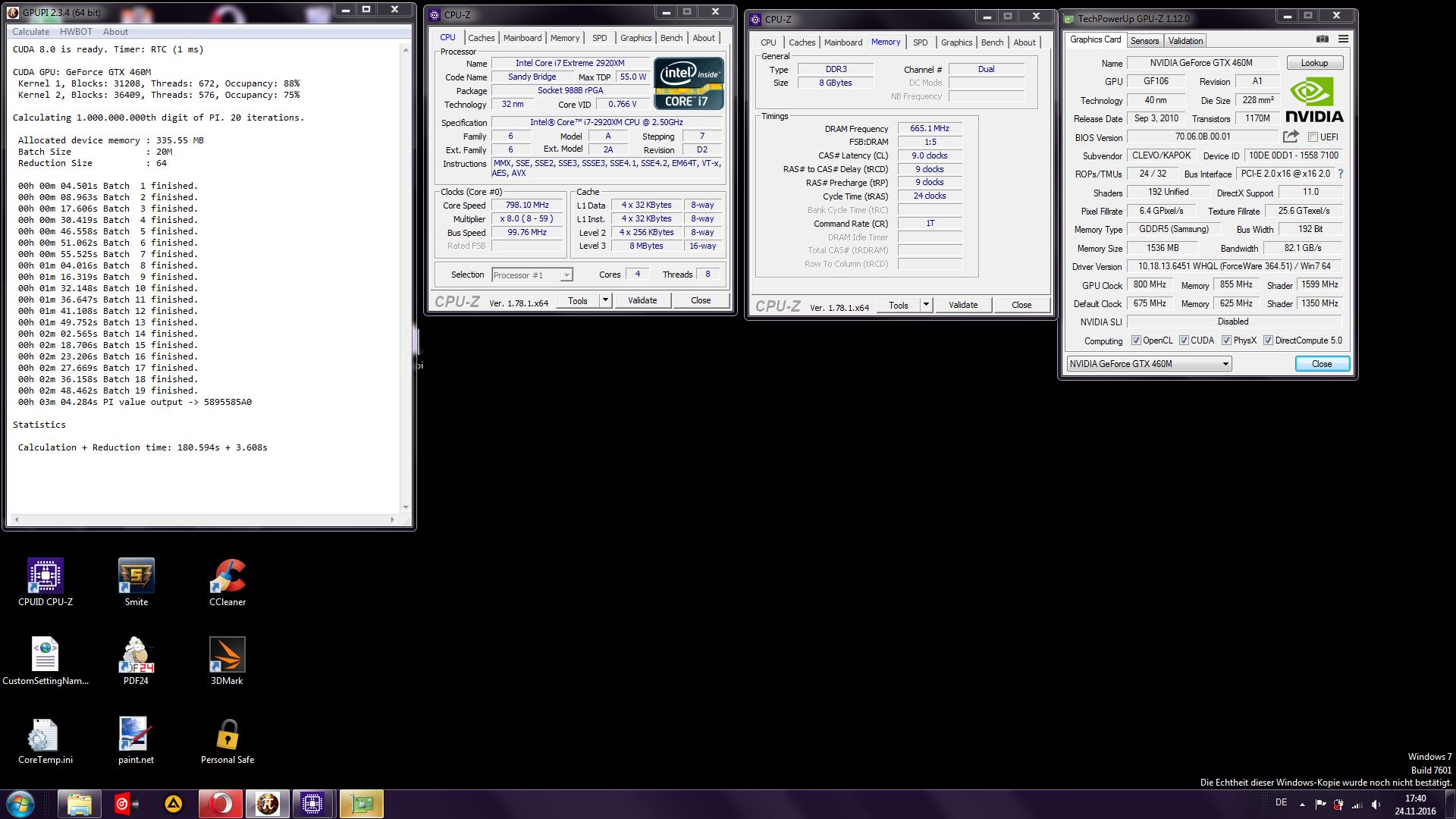Switch to CPU-Z icon in taskbar

(x=312, y=804)
